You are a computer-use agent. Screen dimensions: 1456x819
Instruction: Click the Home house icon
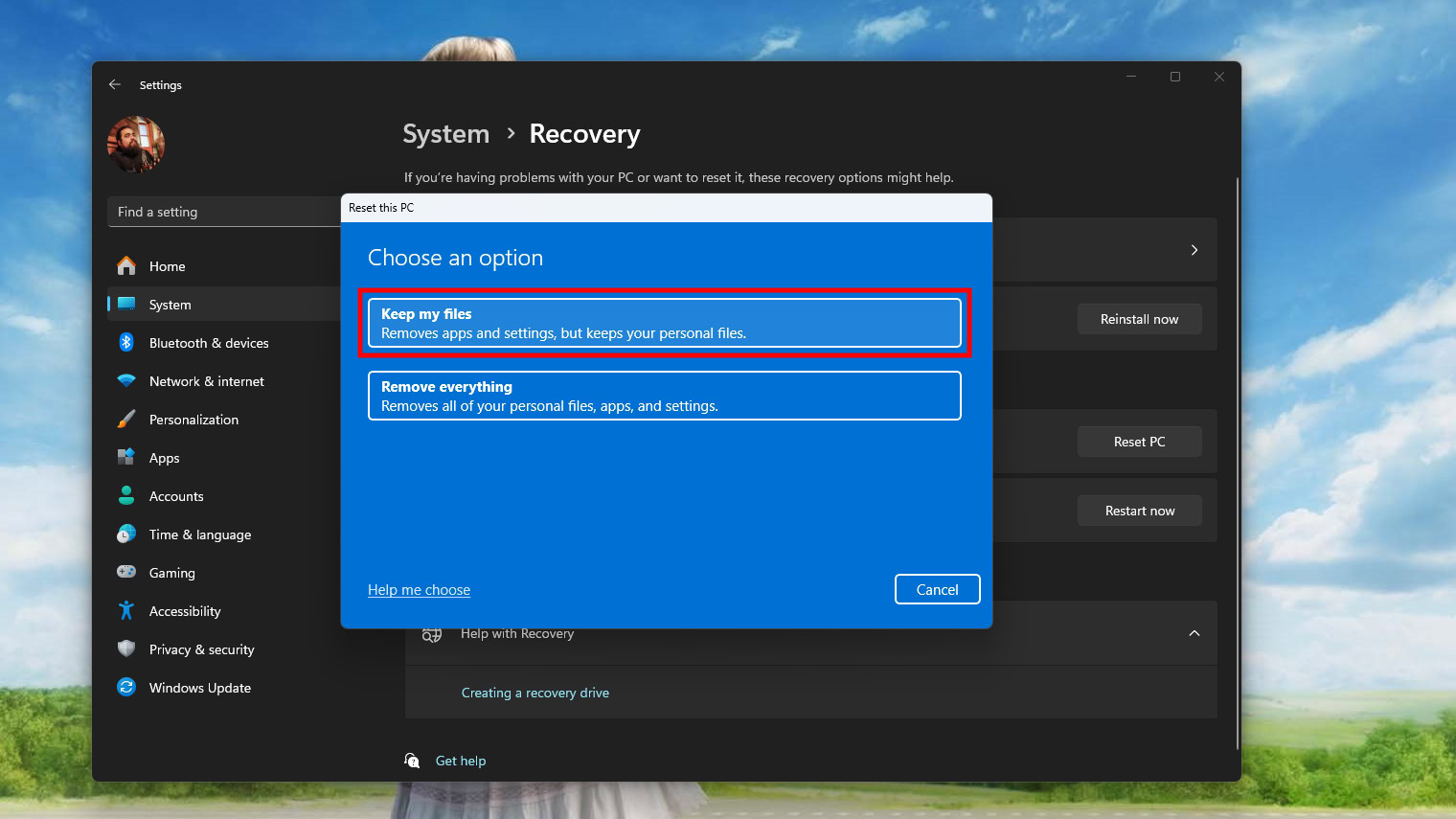point(126,266)
